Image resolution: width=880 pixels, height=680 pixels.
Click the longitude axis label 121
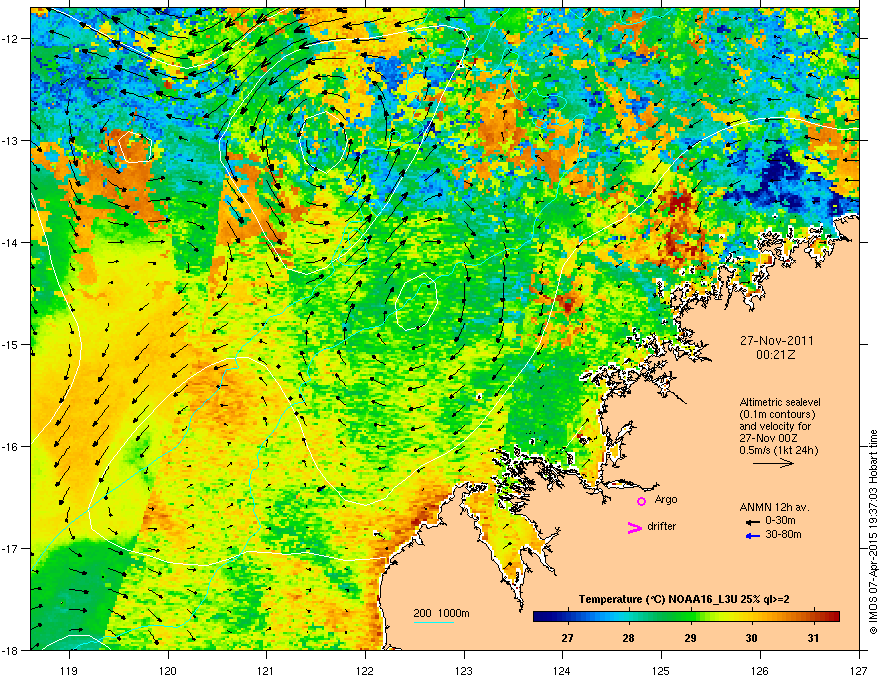[266, 670]
